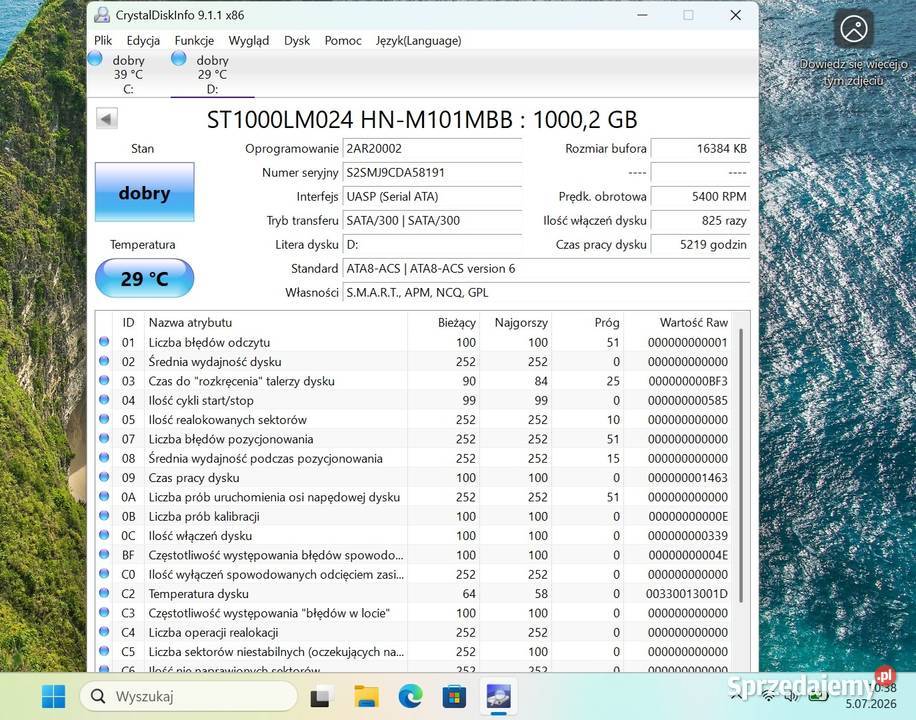Click the firmware field 2AR20002
The image size is (916, 720).
coord(432,148)
